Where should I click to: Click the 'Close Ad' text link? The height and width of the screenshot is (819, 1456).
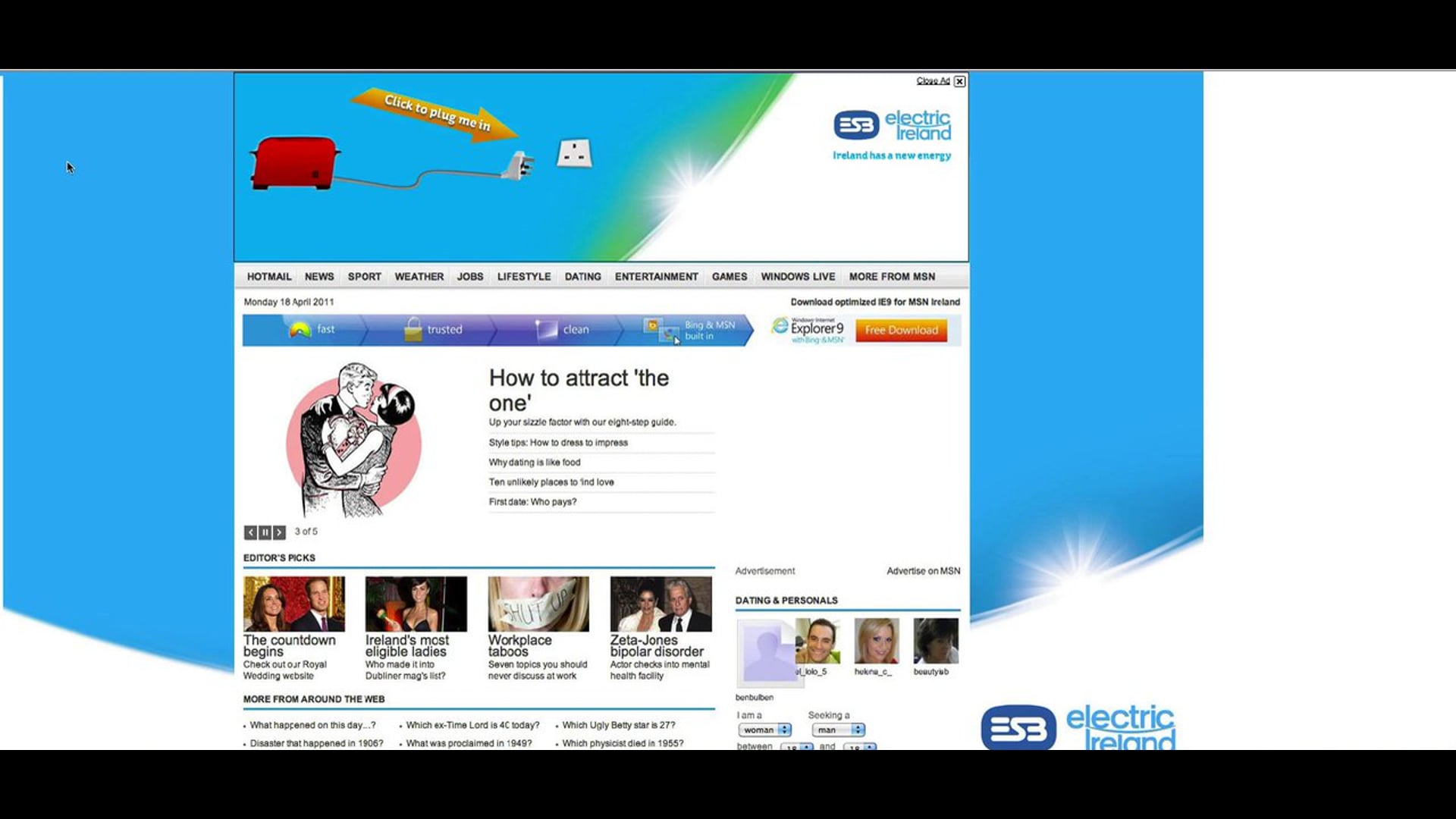933,80
